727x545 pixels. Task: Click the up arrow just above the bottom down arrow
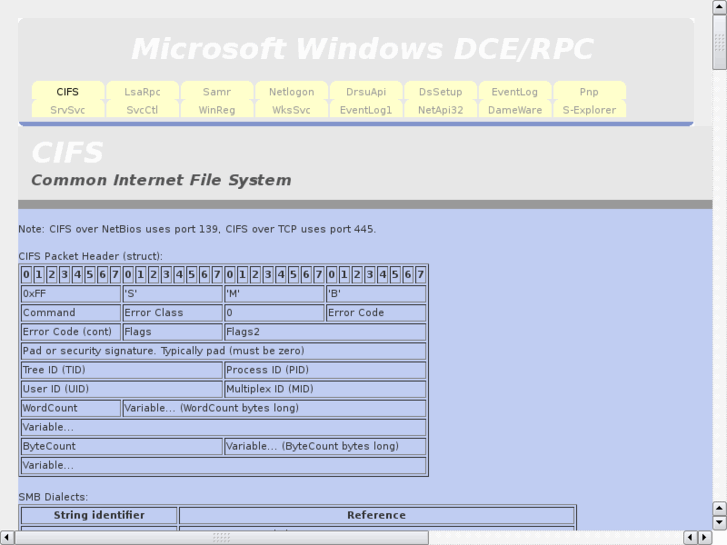(x=720, y=508)
